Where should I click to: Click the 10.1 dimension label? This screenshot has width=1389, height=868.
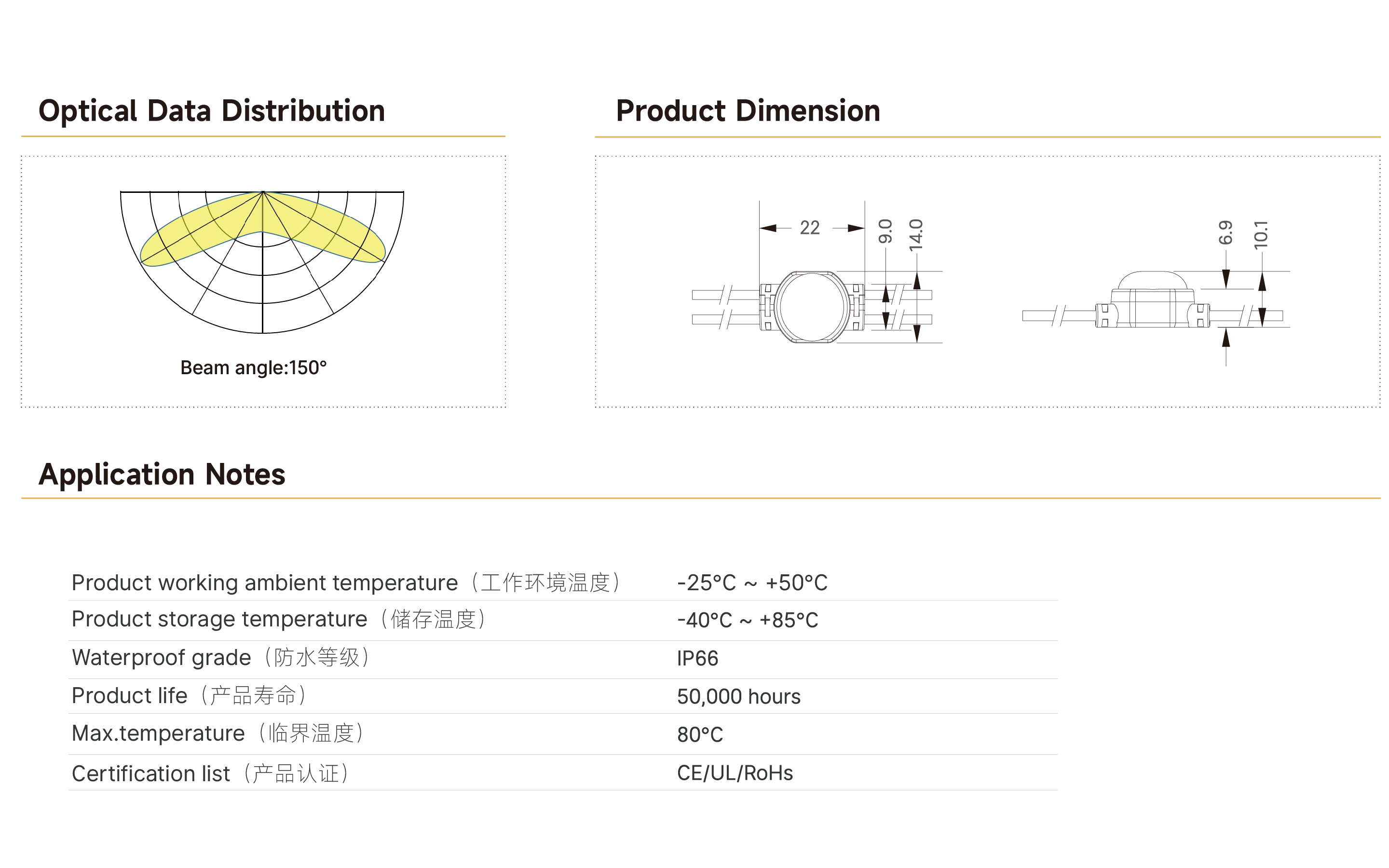click(x=1261, y=235)
